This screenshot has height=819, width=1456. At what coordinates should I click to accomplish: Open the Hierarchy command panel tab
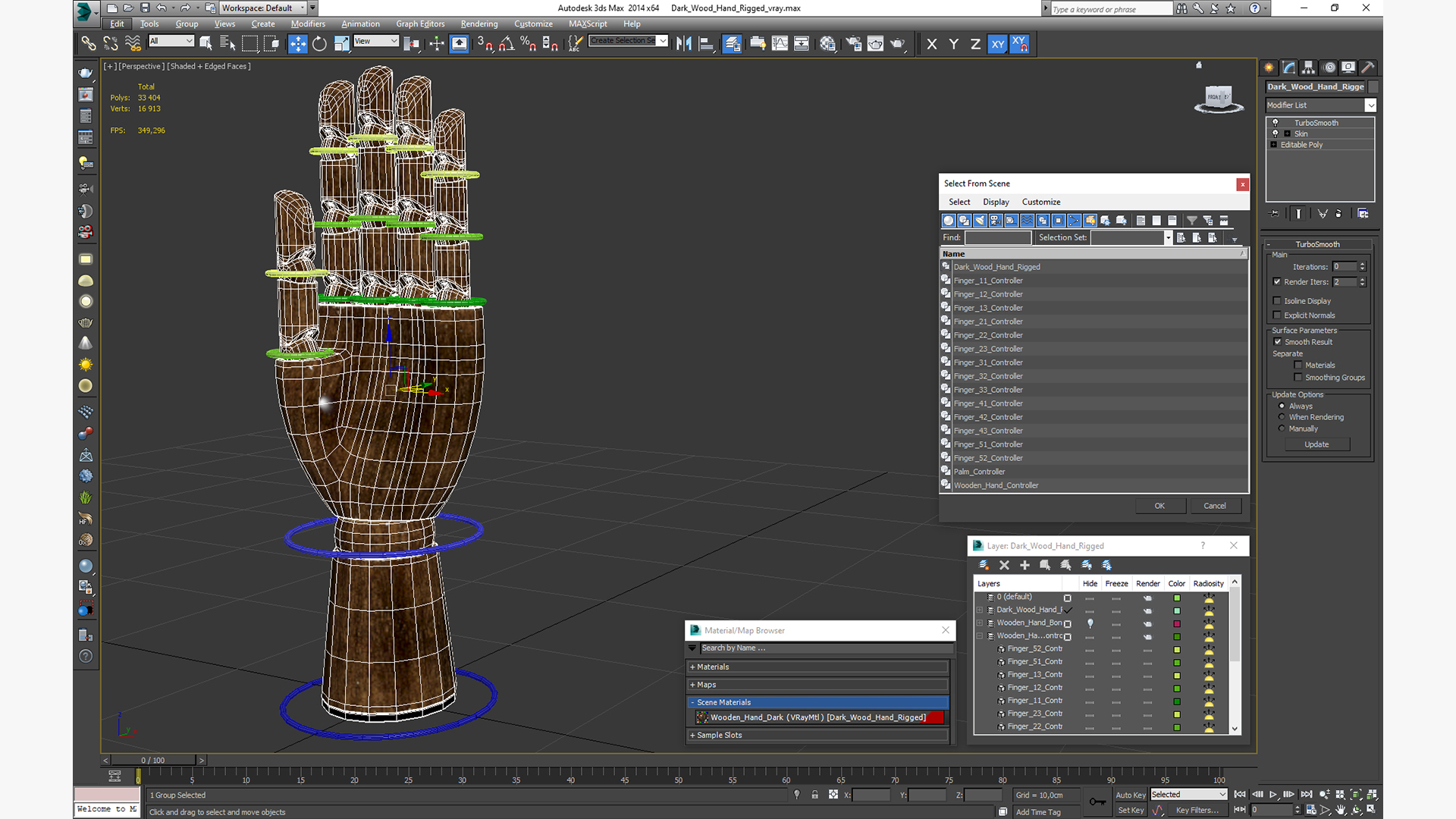[1309, 67]
